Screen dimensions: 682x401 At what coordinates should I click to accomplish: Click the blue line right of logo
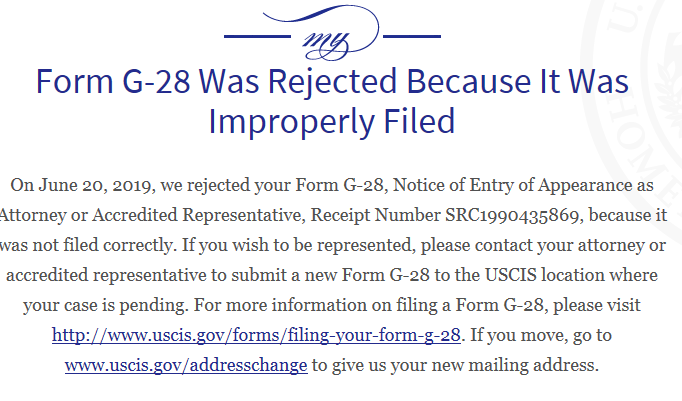412,37
